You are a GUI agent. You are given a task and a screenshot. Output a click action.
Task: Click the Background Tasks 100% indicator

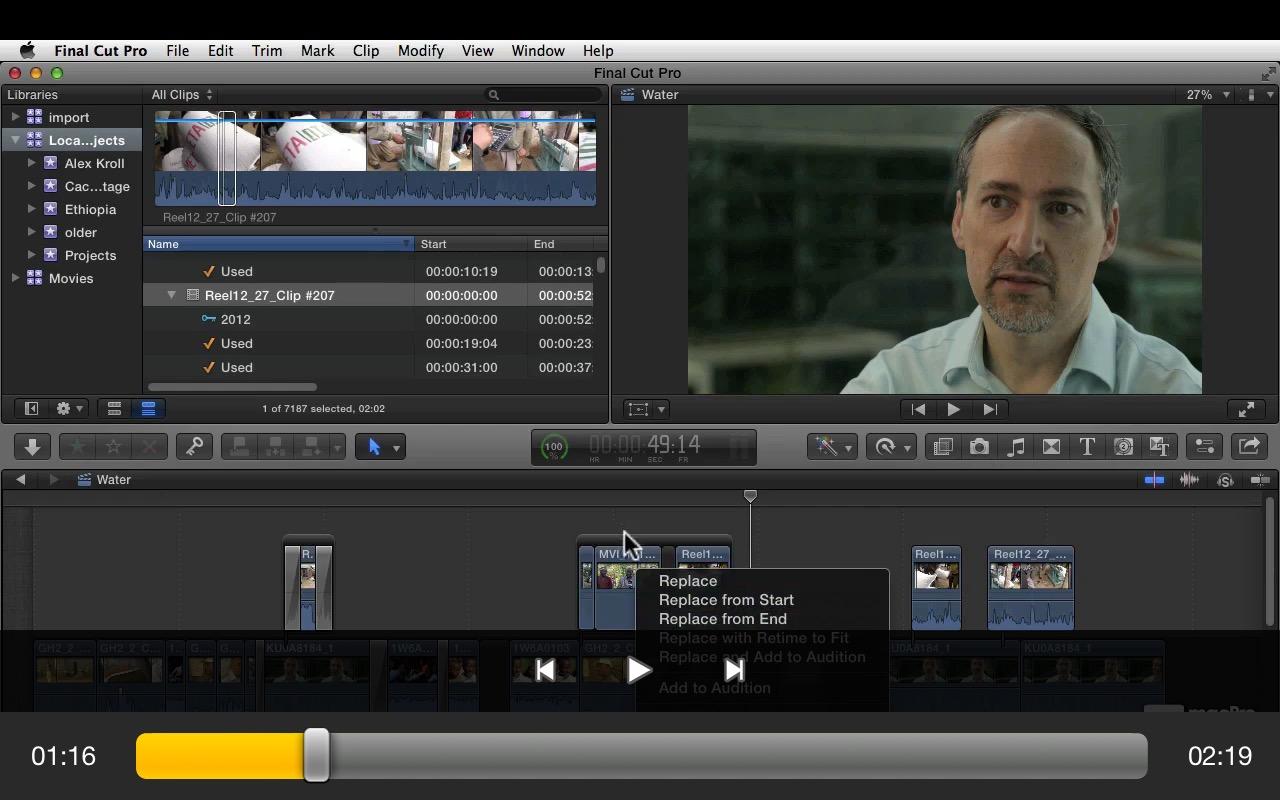(552, 447)
